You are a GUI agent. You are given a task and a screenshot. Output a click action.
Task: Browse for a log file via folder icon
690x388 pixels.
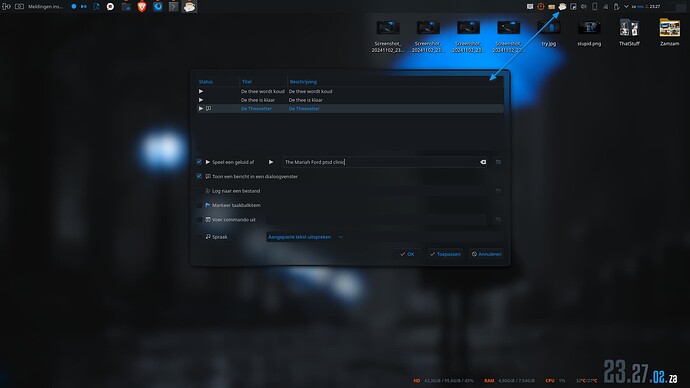tap(498, 191)
